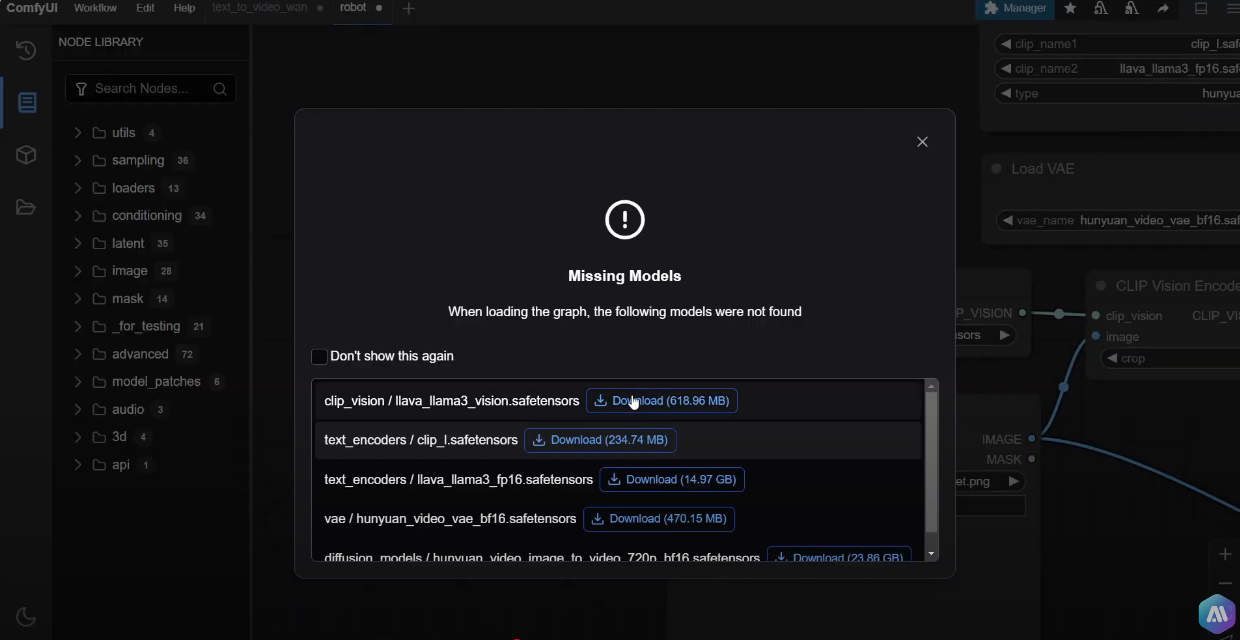Expand the _for_testing folder chevron
The width and height of the screenshot is (1240, 640).
coord(77,326)
